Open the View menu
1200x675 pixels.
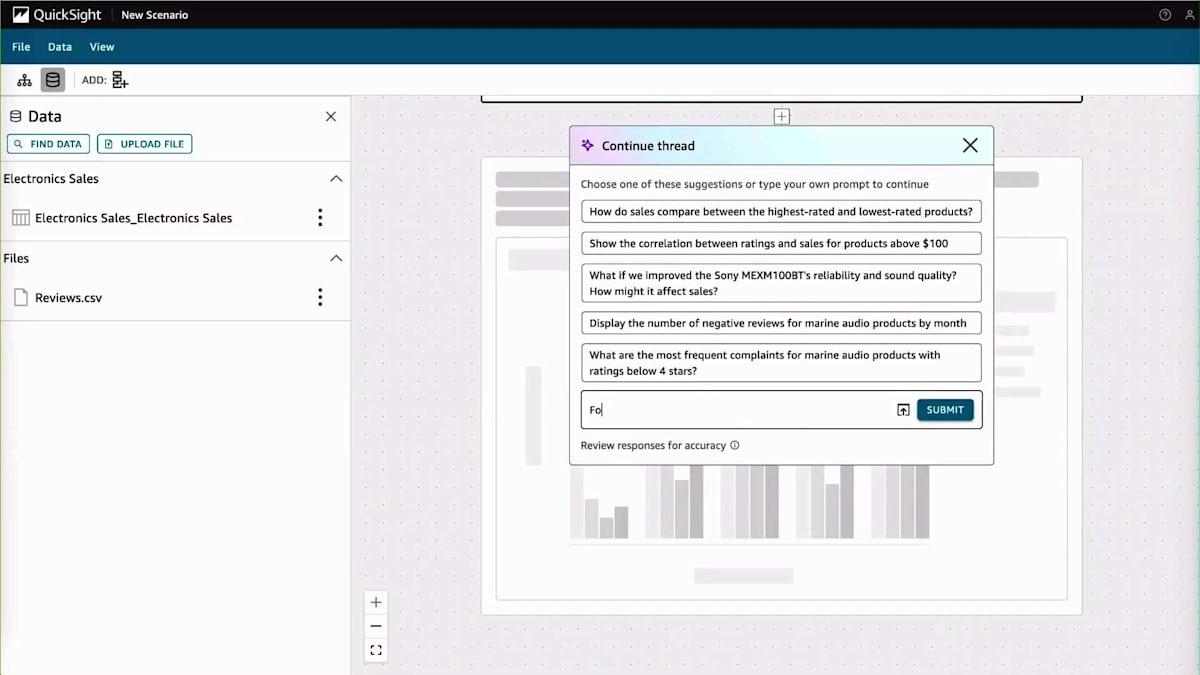(x=102, y=47)
